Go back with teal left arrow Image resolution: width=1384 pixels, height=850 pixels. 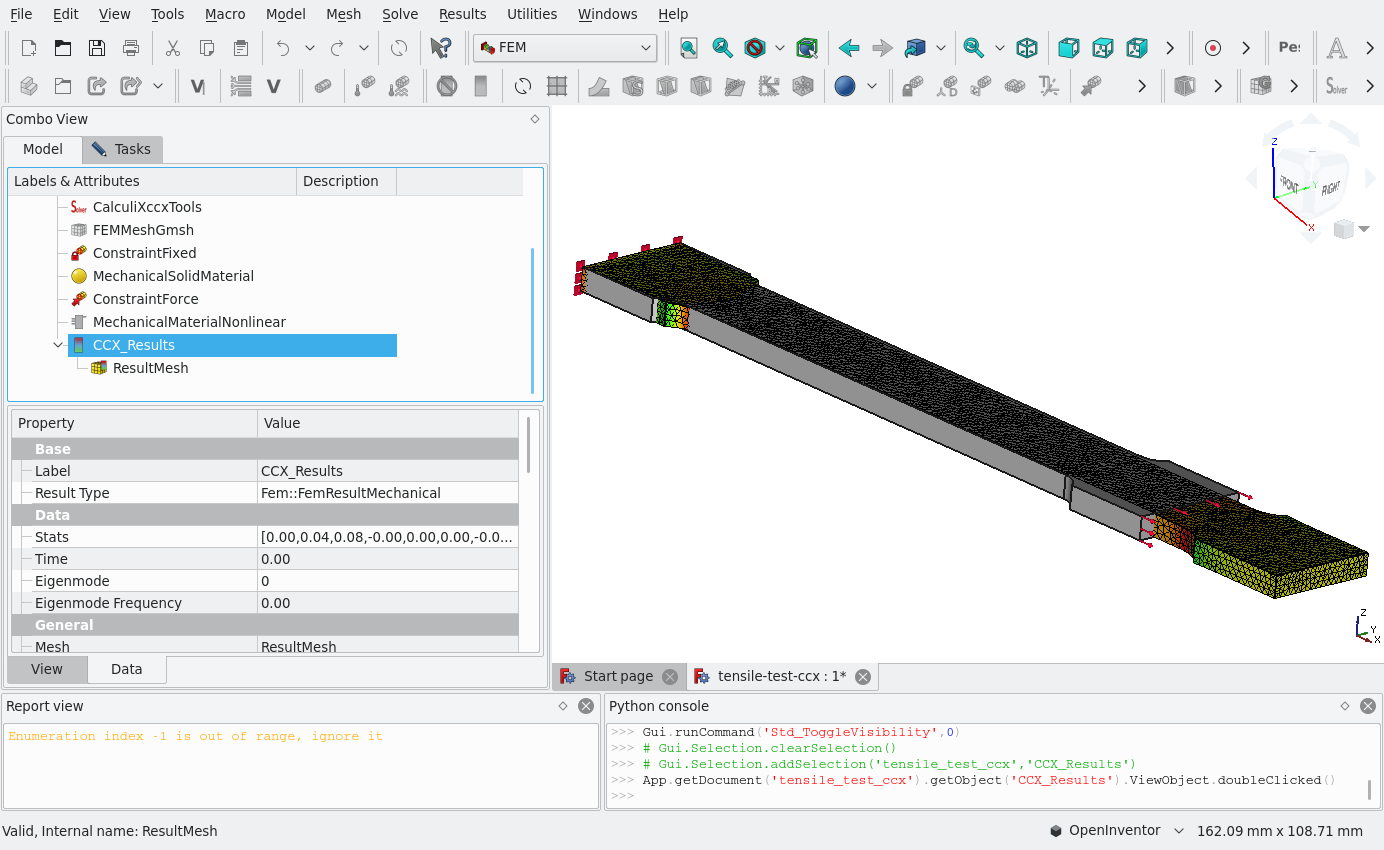click(849, 47)
